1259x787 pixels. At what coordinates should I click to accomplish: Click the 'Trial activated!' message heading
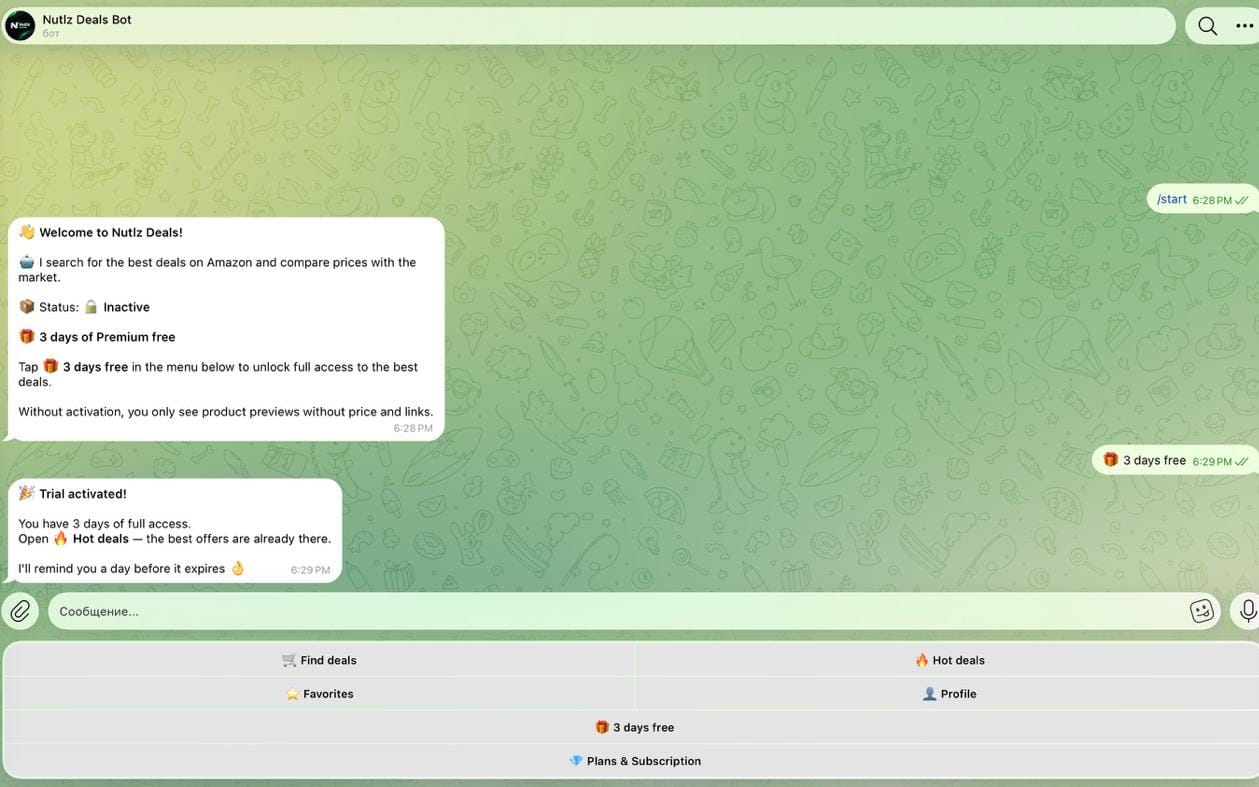(82, 494)
